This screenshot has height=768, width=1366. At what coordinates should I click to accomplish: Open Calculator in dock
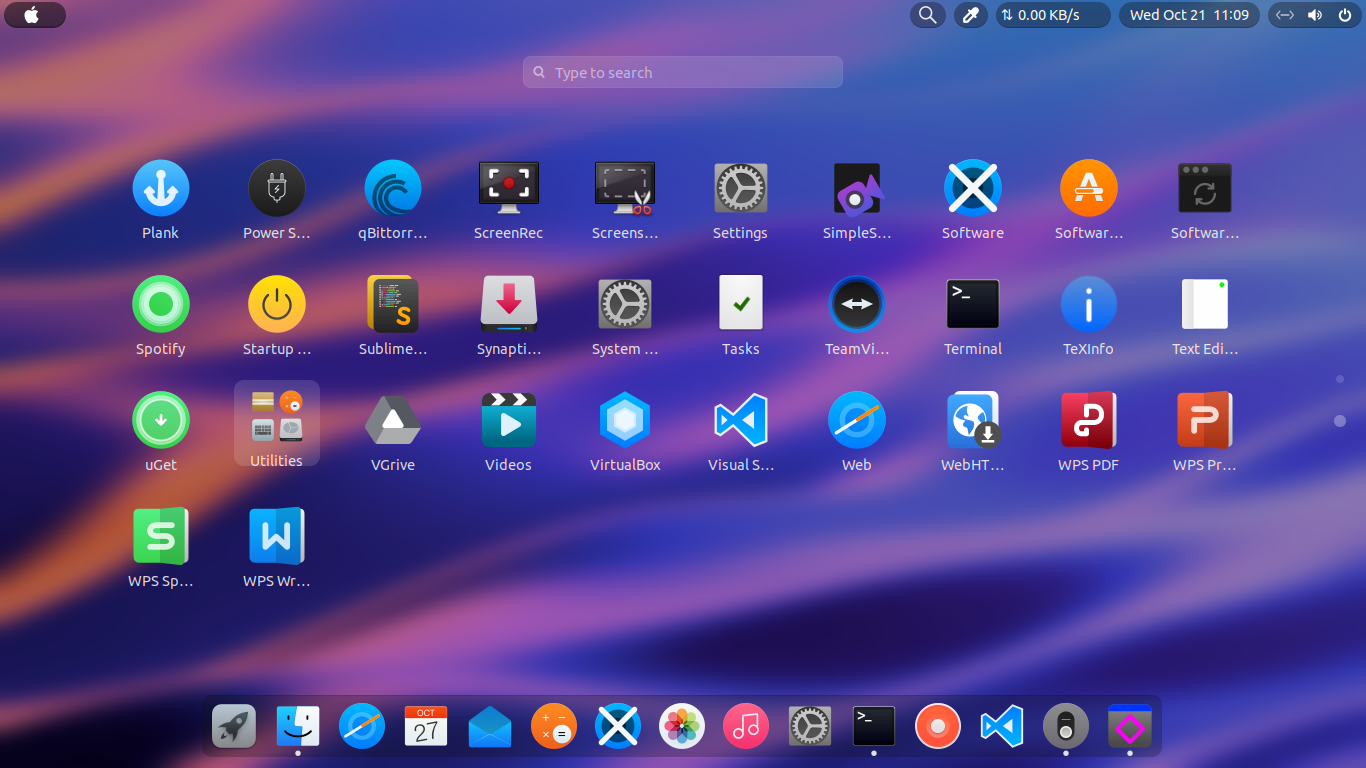coord(554,726)
